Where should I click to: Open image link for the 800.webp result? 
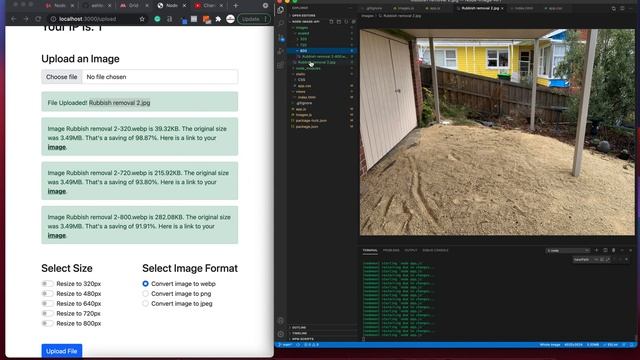(57, 235)
